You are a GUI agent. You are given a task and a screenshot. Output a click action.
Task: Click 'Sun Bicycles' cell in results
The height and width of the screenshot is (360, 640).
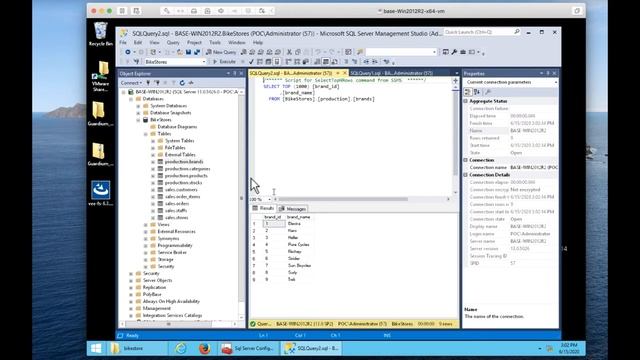[x=299, y=266]
